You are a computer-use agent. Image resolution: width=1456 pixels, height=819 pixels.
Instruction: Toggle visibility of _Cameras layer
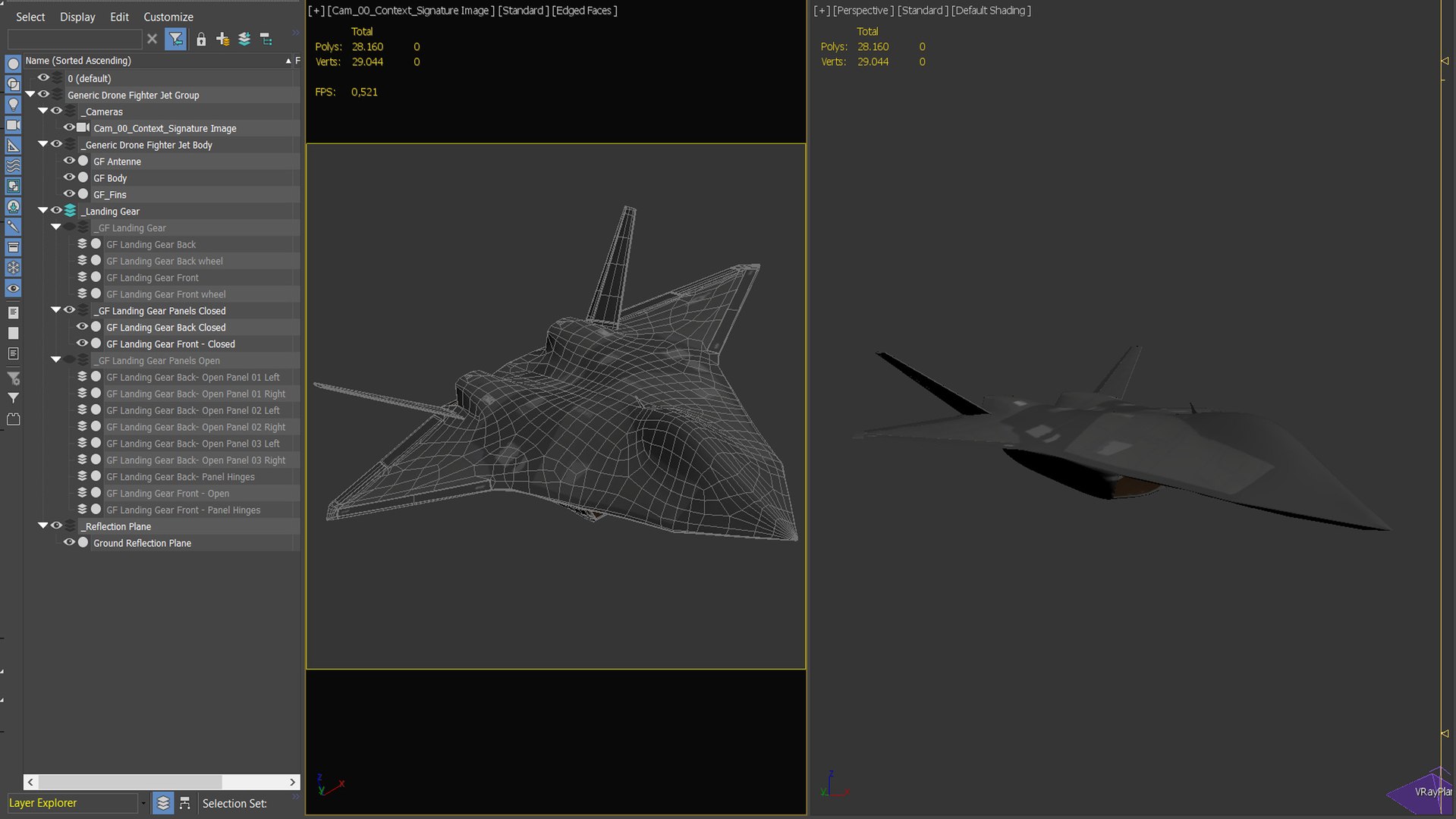pos(56,111)
